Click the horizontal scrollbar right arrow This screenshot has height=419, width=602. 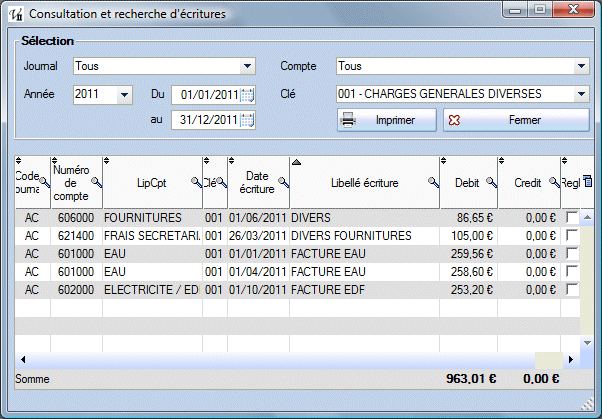tap(573, 358)
